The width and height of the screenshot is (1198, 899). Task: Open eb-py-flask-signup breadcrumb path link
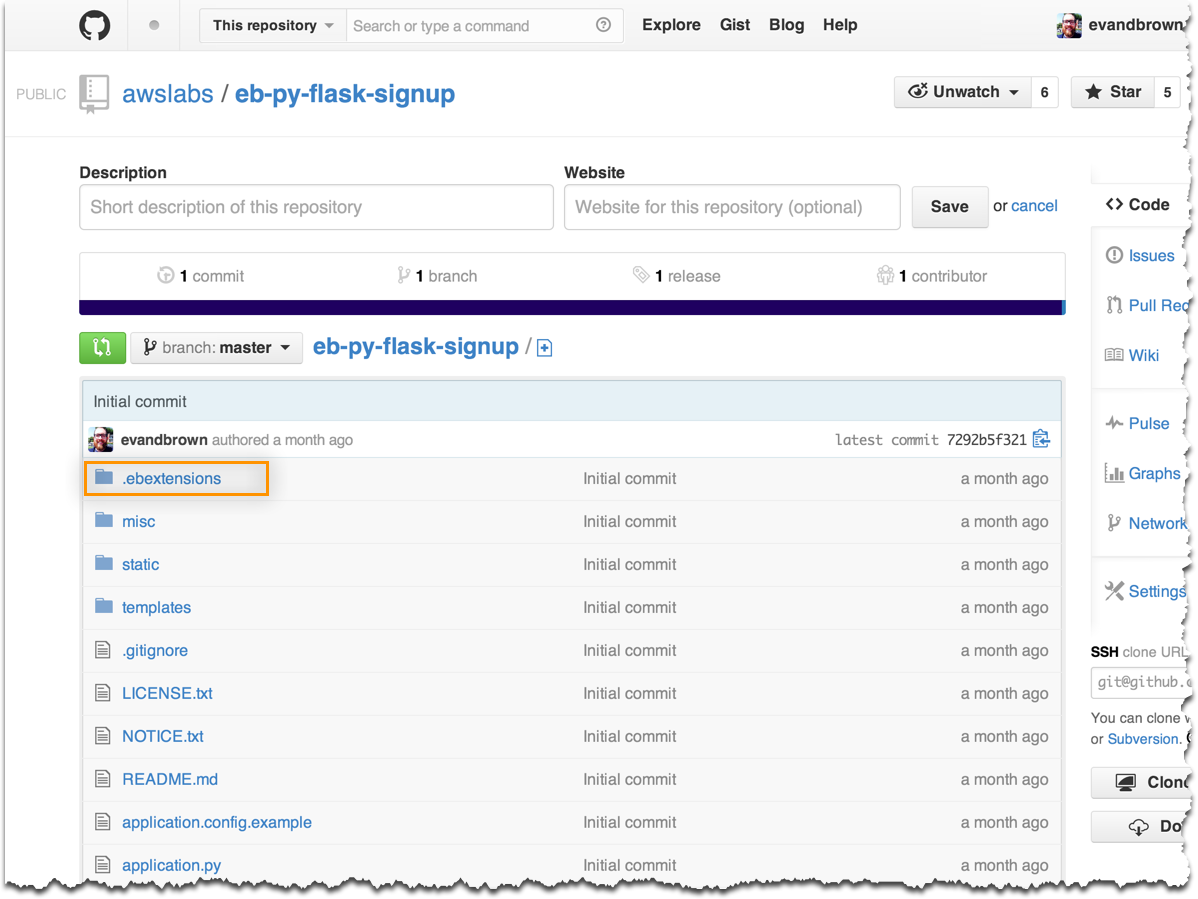(416, 347)
